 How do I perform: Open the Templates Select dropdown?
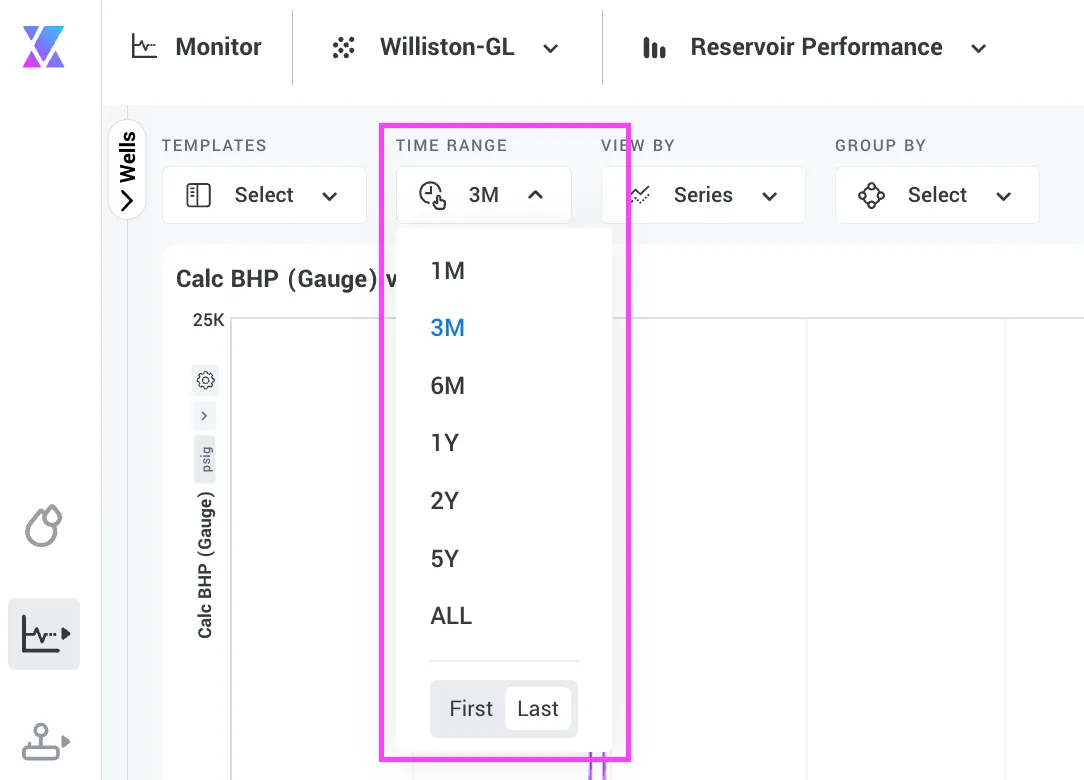pos(264,195)
